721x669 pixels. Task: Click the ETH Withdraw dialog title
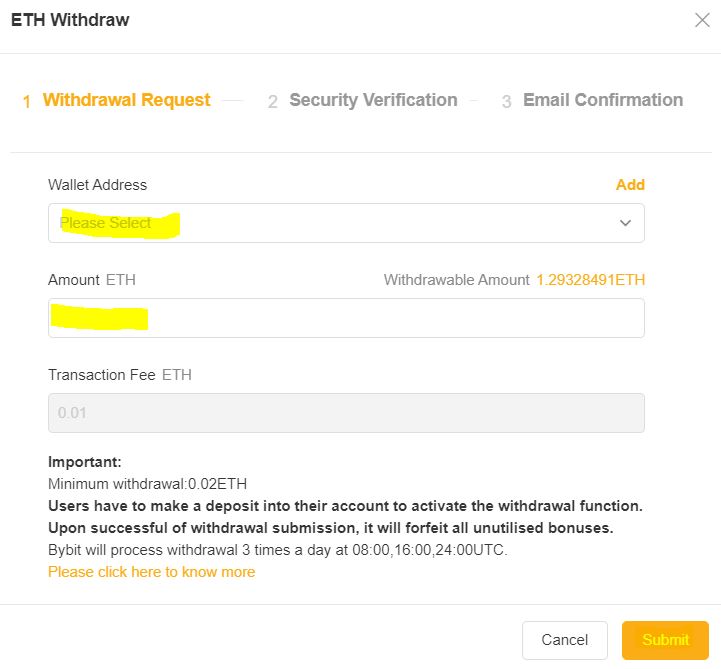pos(70,20)
